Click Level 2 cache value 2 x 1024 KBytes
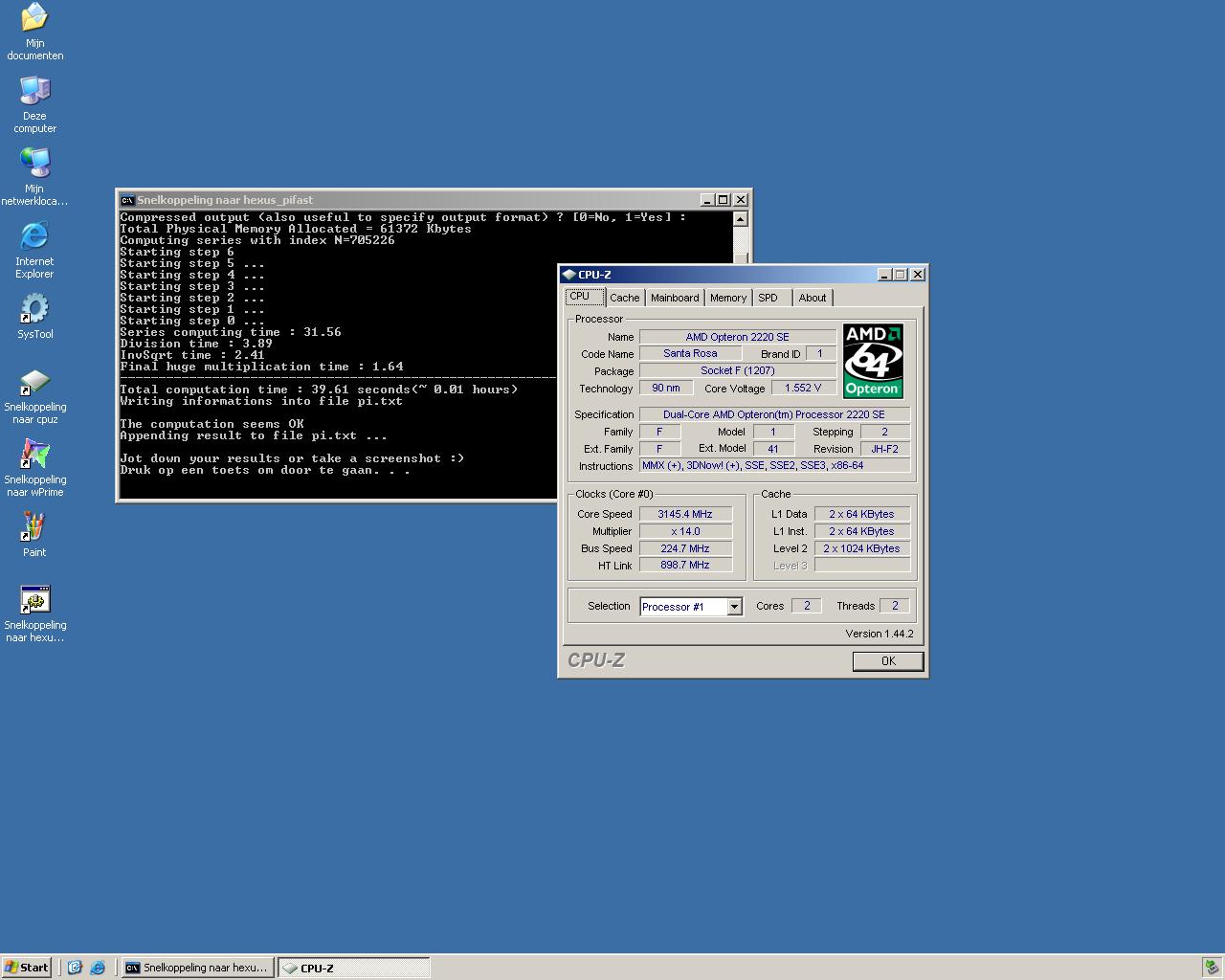 tap(862, 548)
